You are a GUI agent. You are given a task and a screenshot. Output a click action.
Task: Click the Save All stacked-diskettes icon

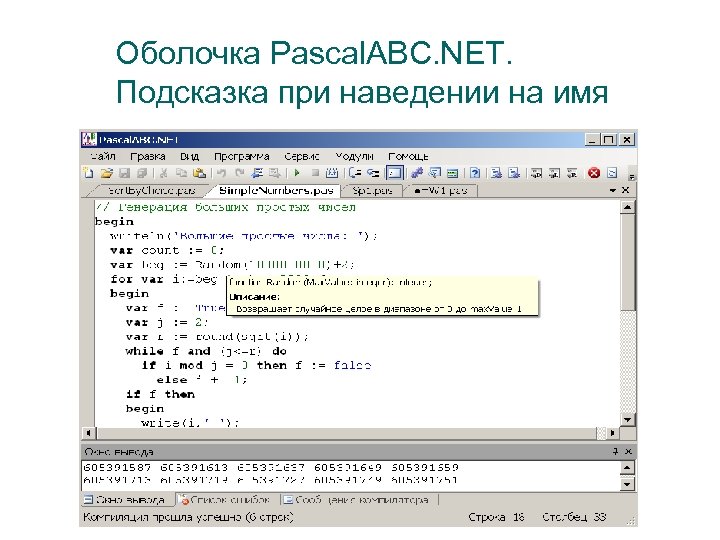142,173
